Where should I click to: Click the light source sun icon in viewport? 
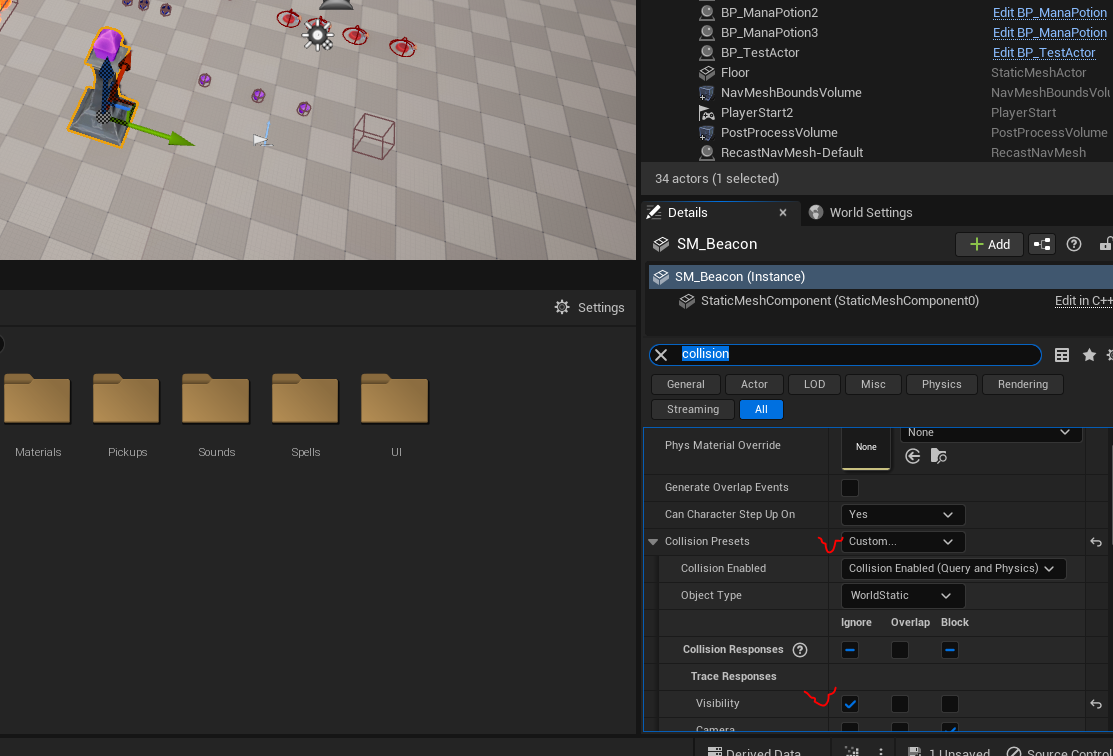tap(318, 35)
